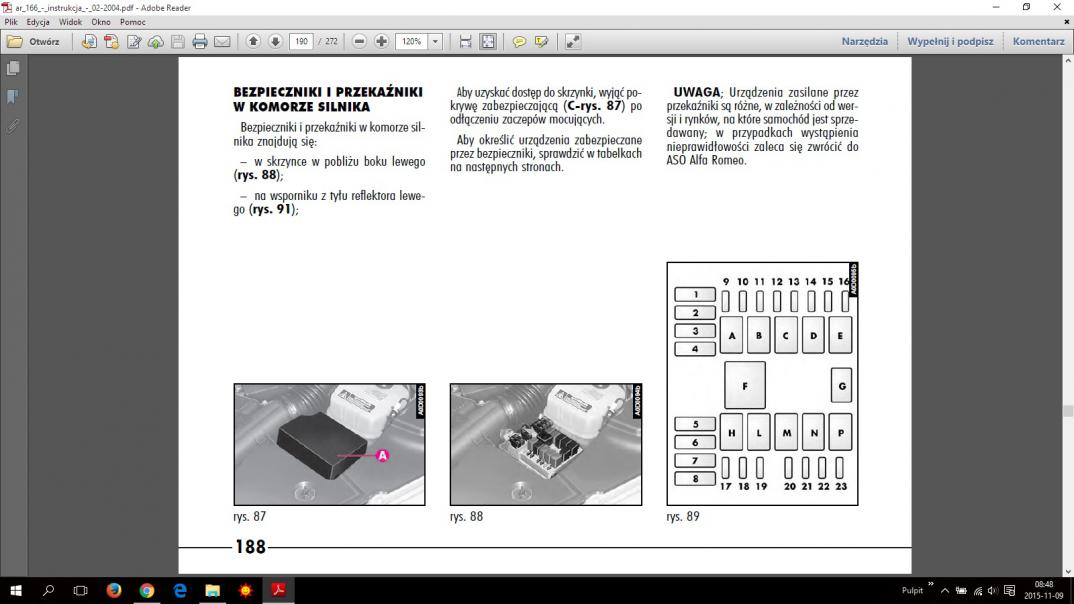The image size is (1074, 604).
Task: Send file by email envelope icon
Action: [222, 42]
